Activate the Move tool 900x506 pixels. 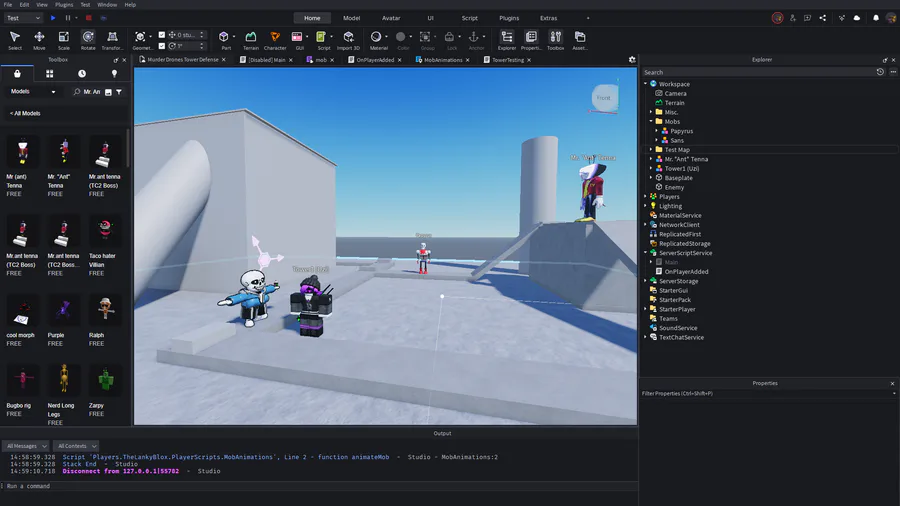(39, 40)
